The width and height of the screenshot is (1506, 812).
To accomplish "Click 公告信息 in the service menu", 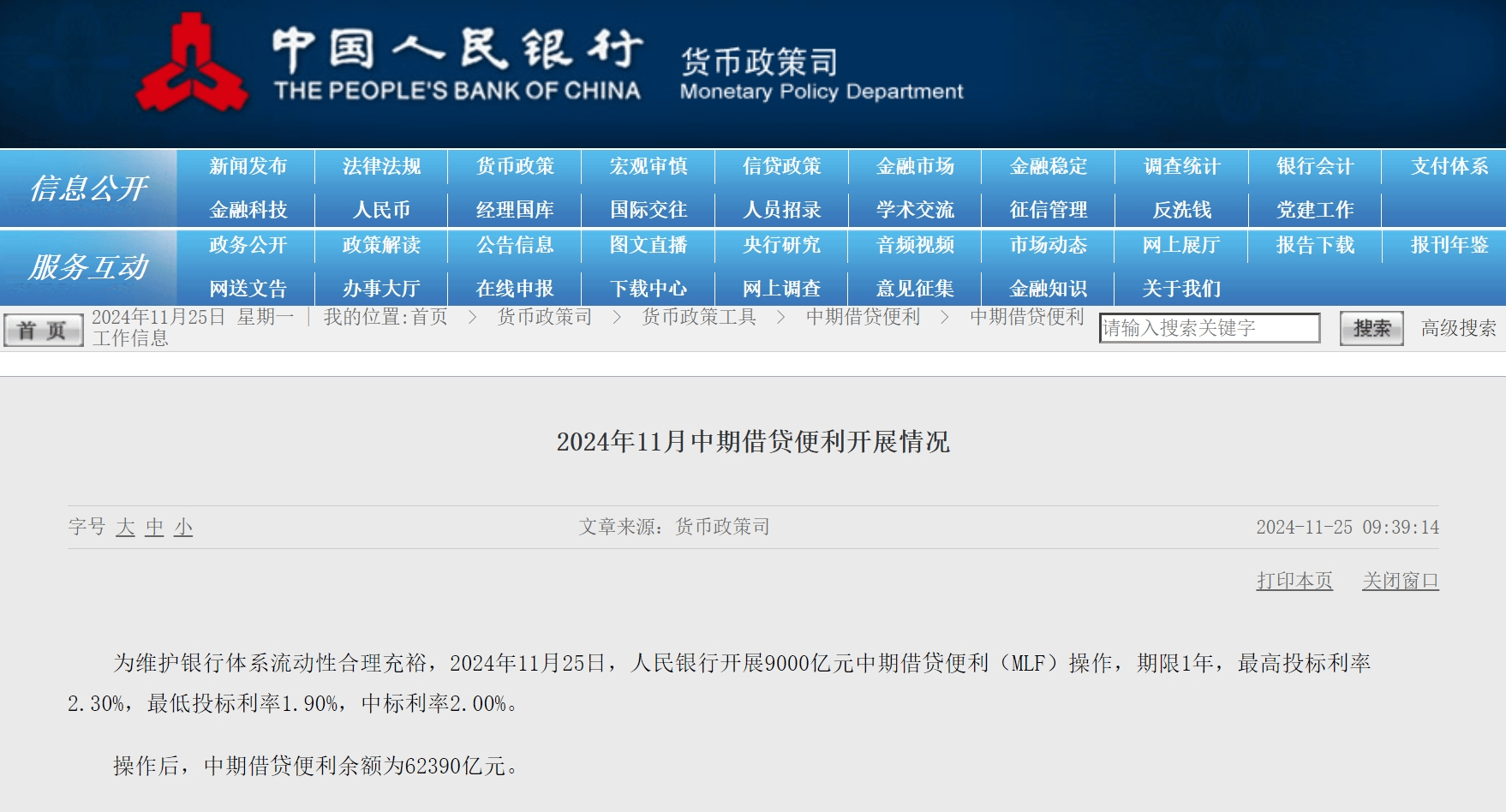I will [x=515, y=245].
